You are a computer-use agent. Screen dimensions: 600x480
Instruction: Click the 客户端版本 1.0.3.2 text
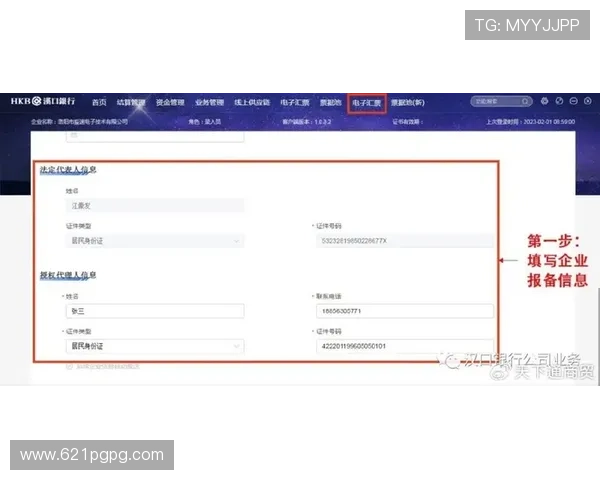[307, 122]
